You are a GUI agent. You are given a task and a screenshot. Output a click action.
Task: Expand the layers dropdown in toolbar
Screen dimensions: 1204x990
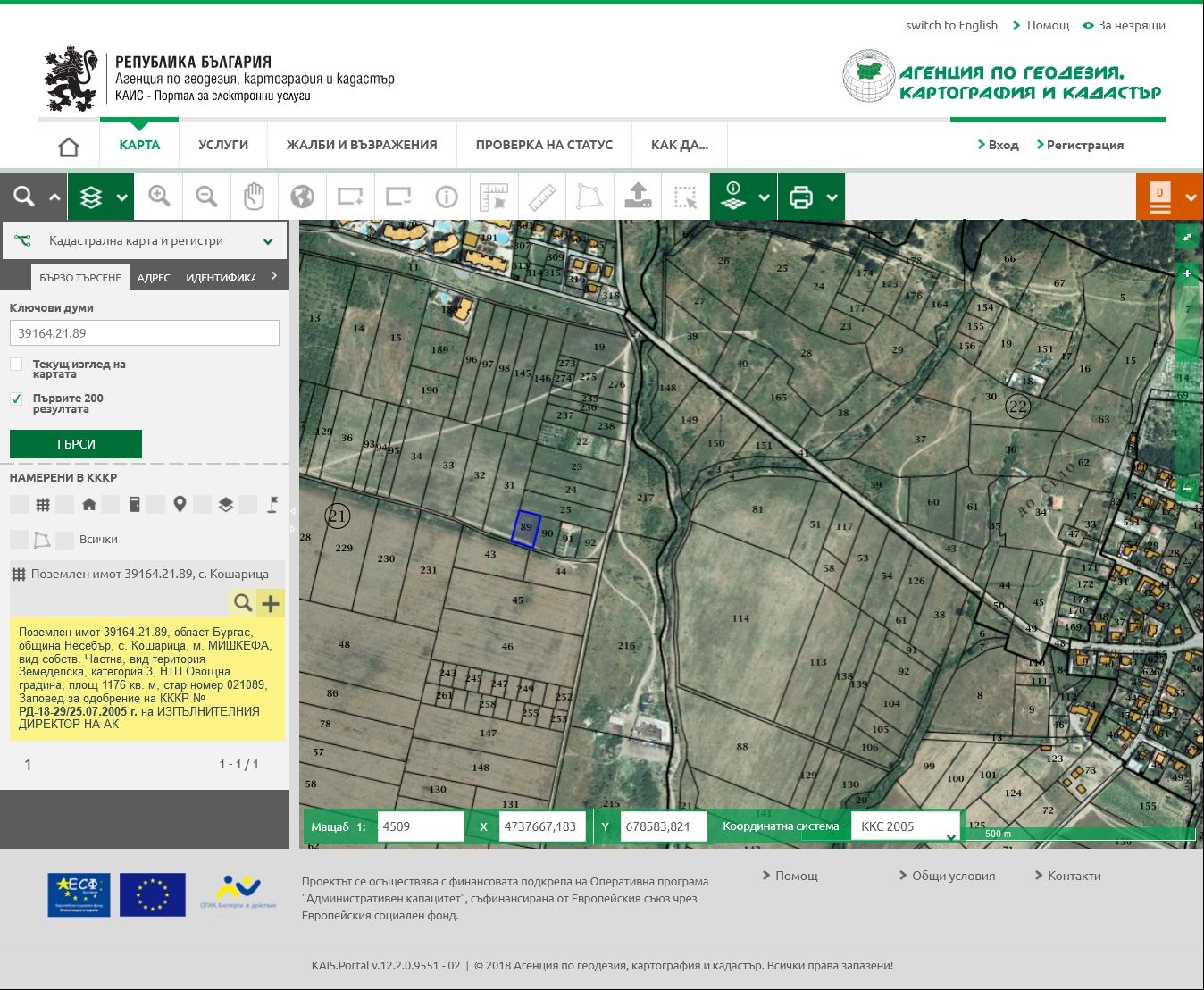121,197
